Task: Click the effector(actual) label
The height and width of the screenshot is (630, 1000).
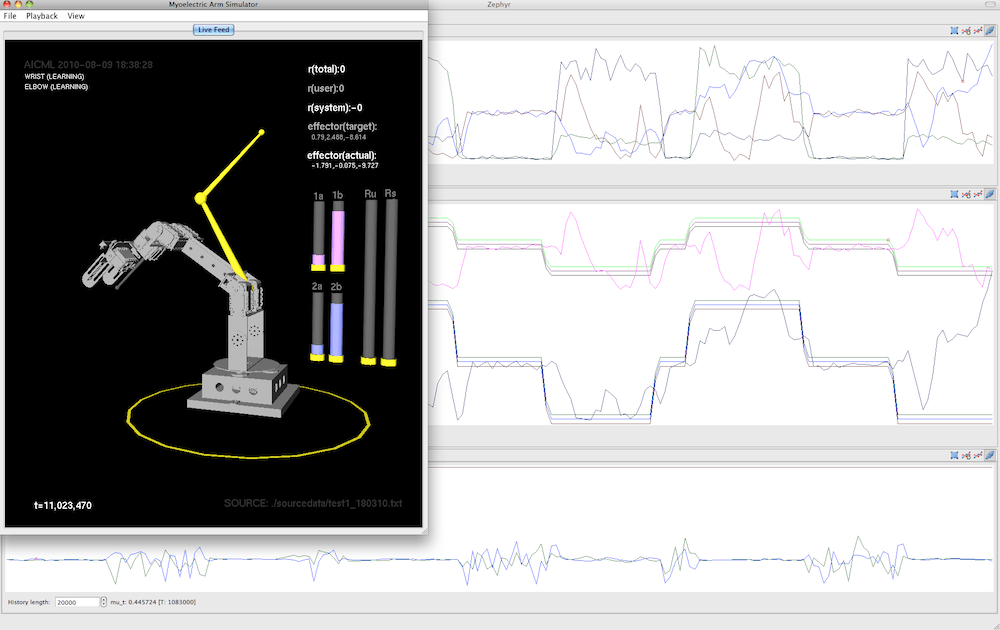Action: pyautogui.click(x=342, y=156)
